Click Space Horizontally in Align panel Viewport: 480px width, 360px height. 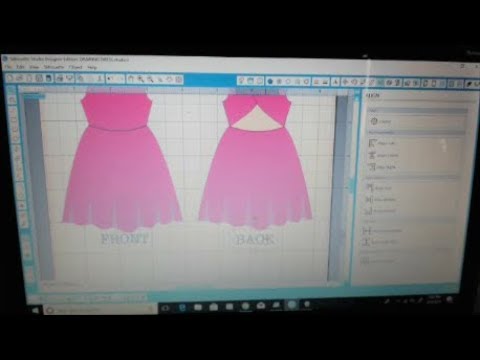click(382, 230)
